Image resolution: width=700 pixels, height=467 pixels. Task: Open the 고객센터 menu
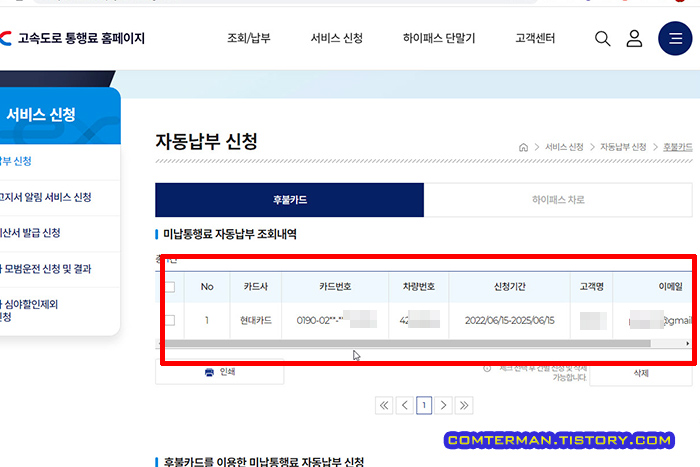535,38
